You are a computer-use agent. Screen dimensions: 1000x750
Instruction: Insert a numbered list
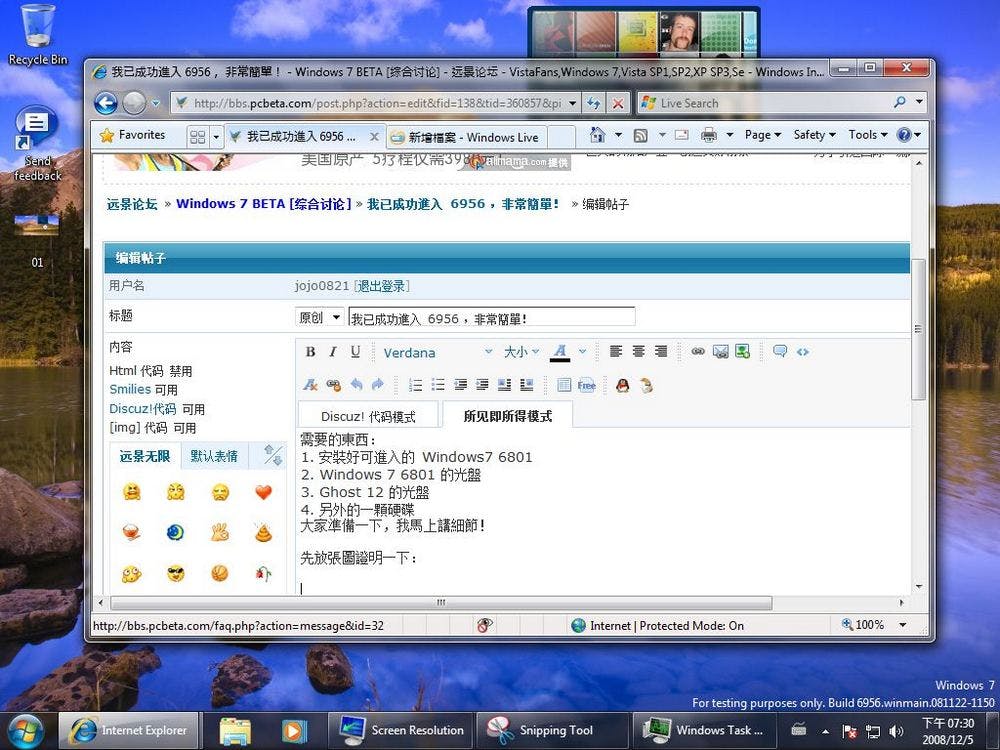(x=415, y=385)
